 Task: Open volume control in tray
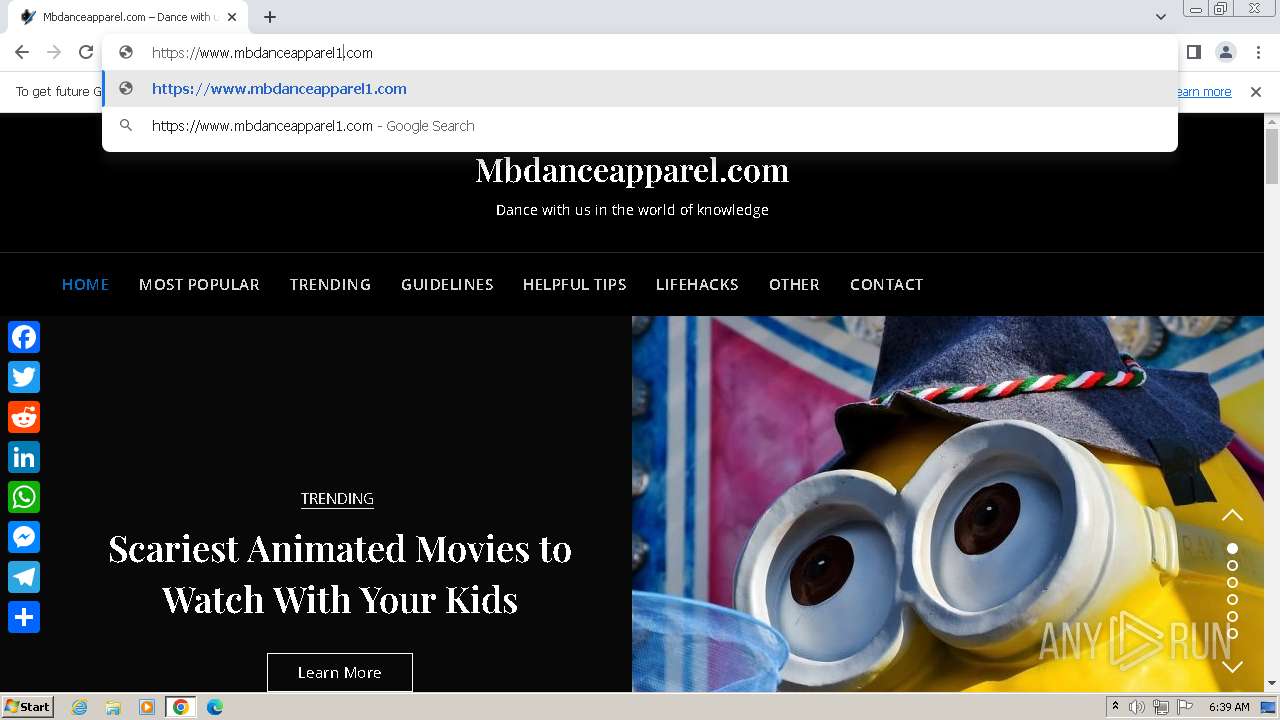pyautogui.click(x=1137, y=707)
